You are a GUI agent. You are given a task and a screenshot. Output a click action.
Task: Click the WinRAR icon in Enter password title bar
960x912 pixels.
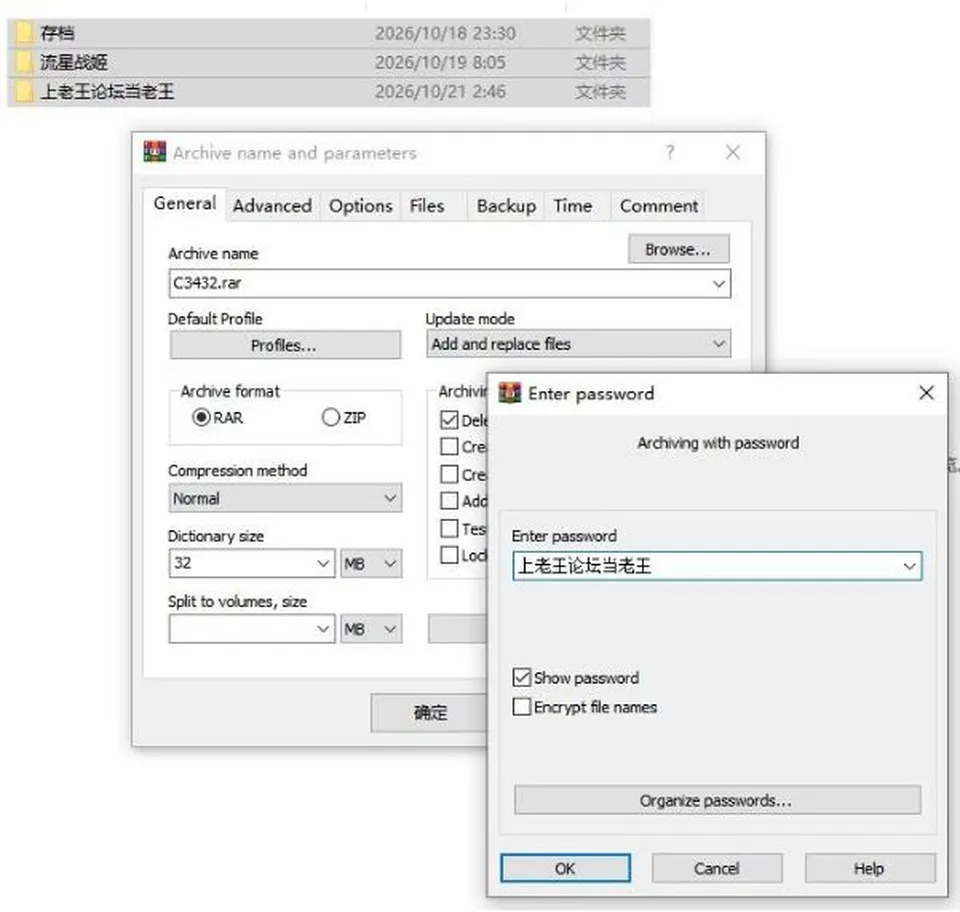510,393
